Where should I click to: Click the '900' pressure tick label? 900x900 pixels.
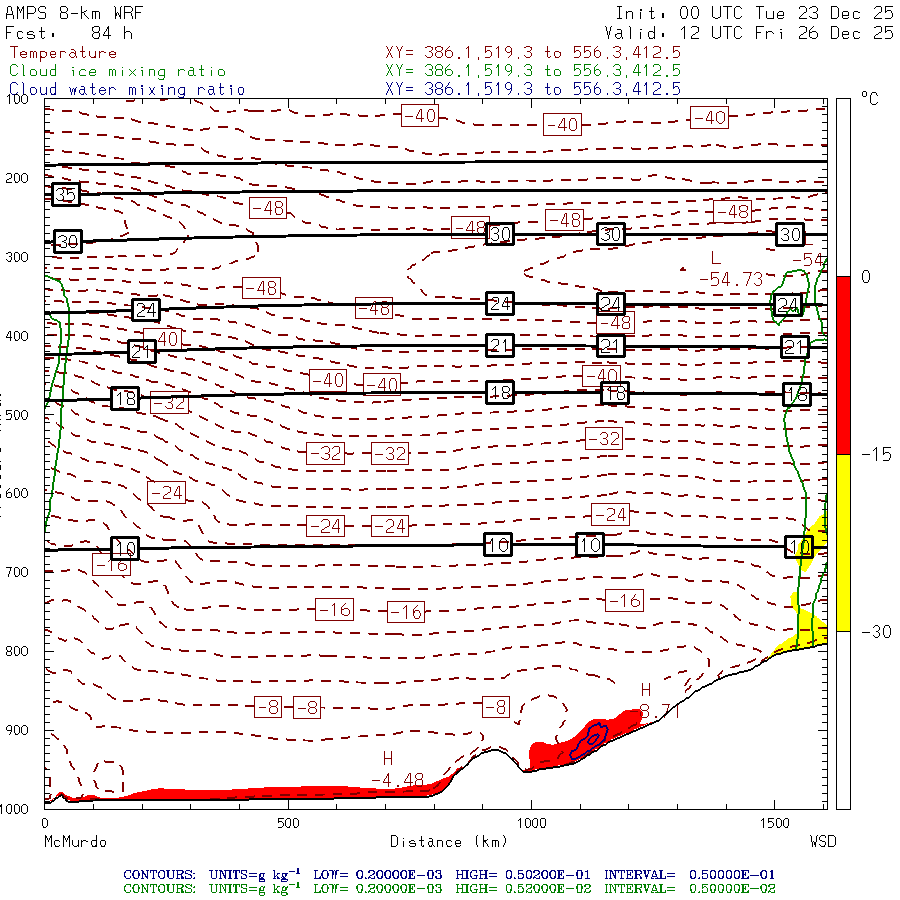point(17,730)
